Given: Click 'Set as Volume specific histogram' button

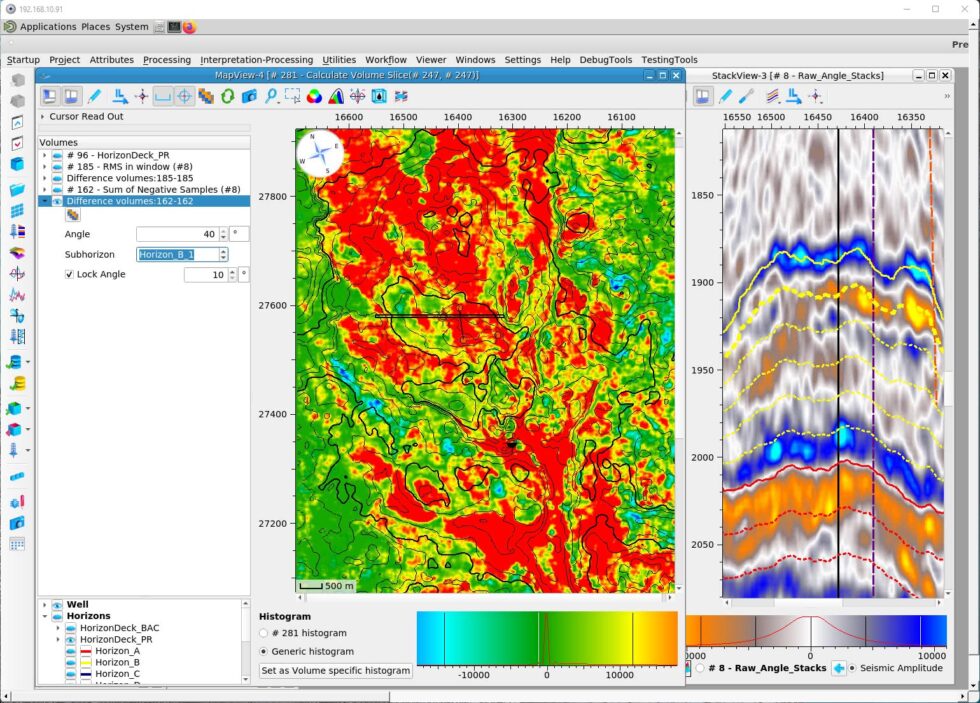Looking at the screenshot, I should (338, 670).
